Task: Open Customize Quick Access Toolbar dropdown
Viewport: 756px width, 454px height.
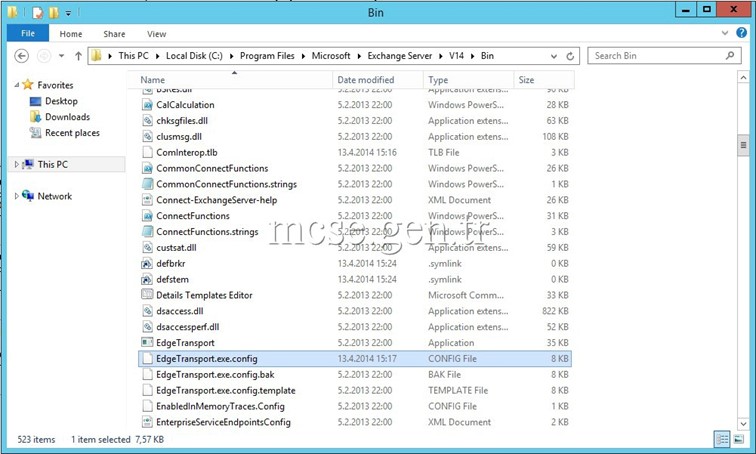Action: [x=68, y=13]
